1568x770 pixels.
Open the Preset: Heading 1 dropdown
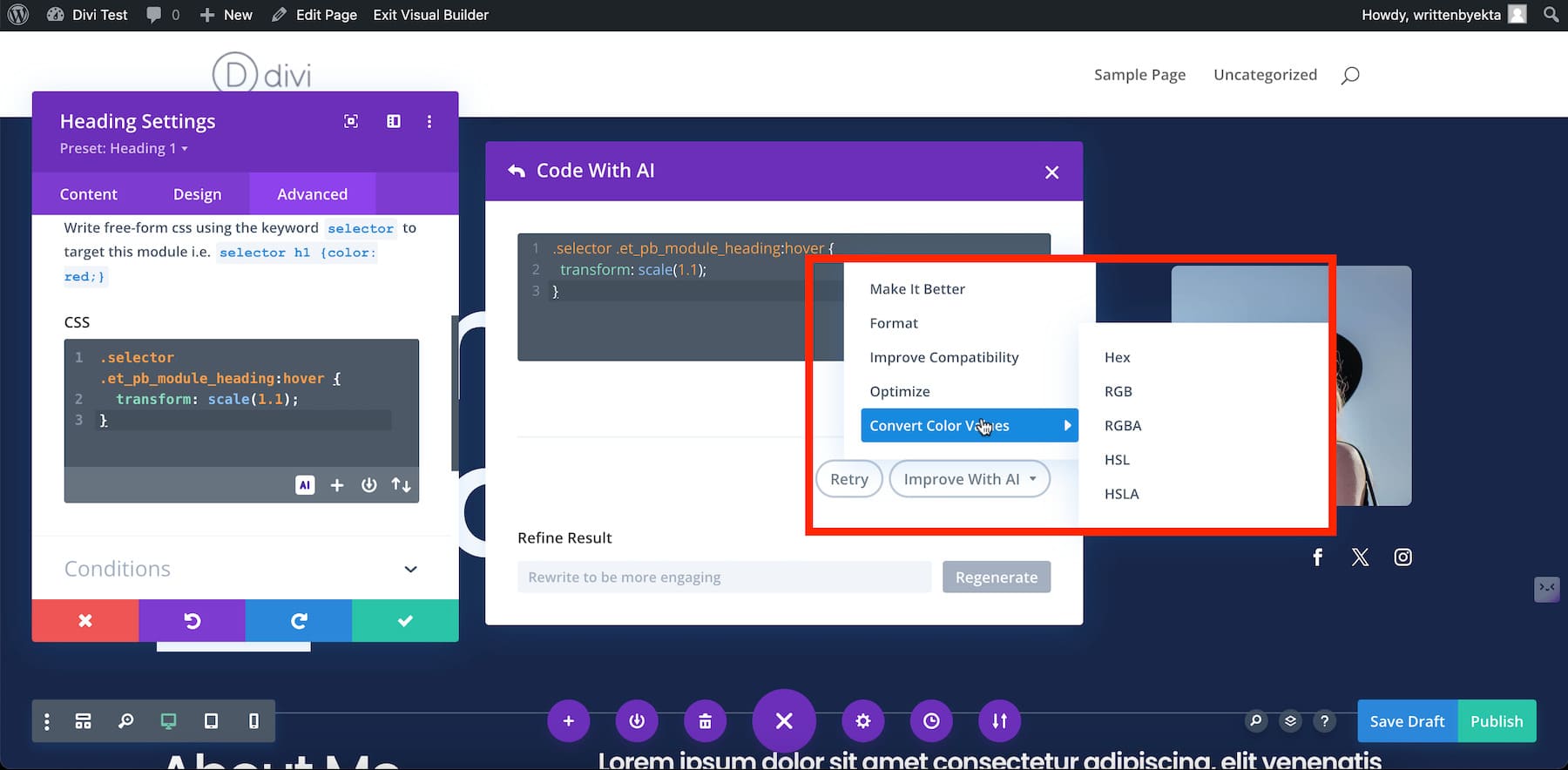pyautogui.click(x=124, y=149)
